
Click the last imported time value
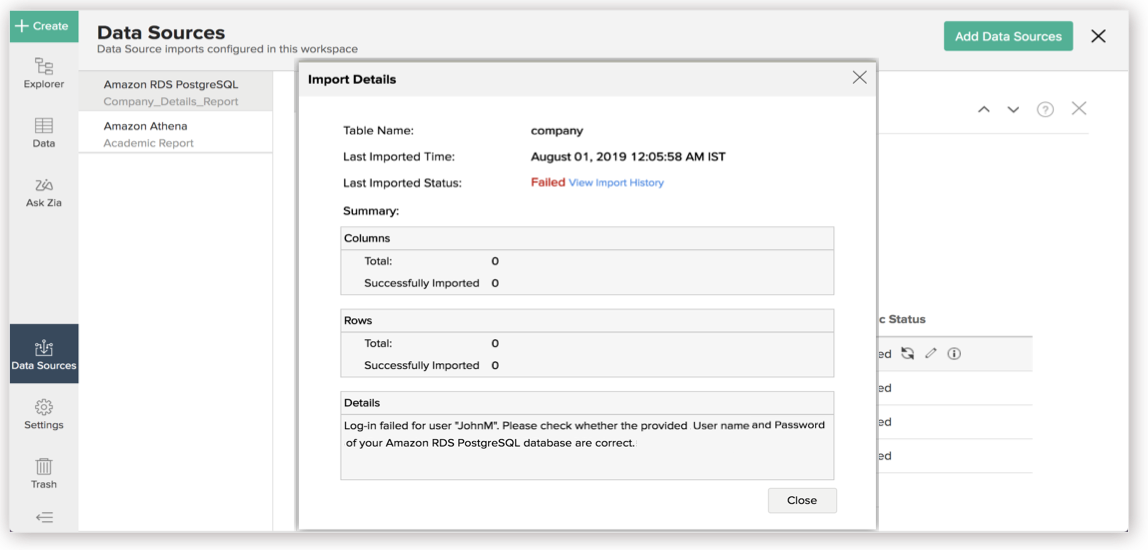tap(628, 157)
